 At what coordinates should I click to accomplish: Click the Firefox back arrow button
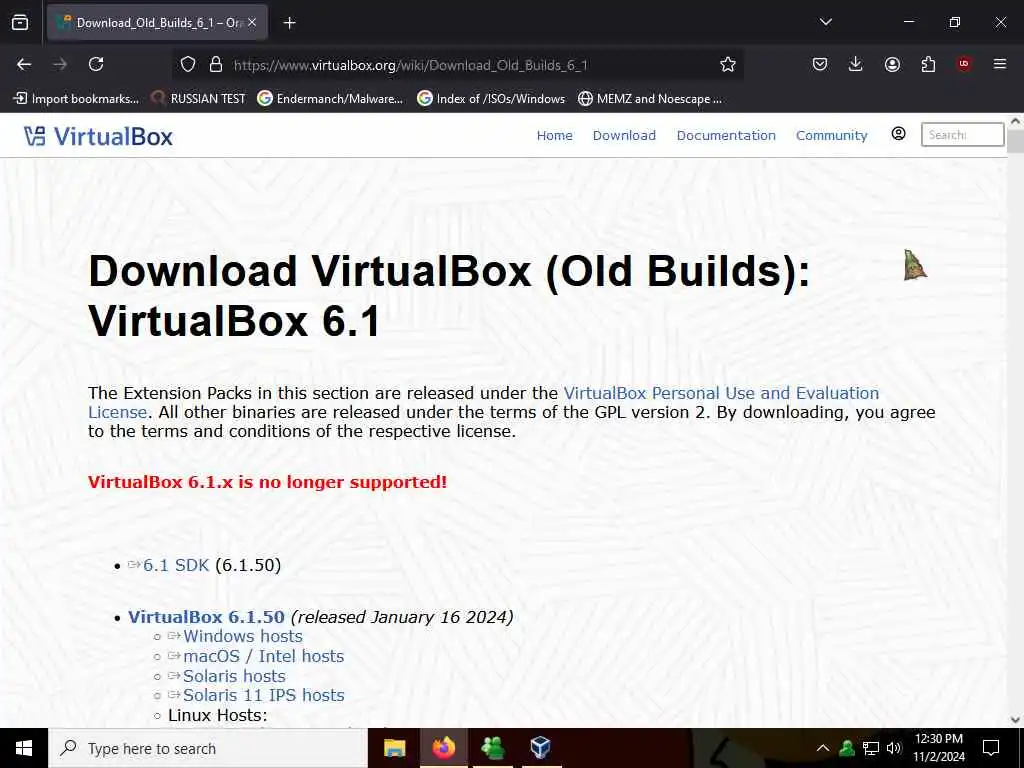click(x=24, y=64)
